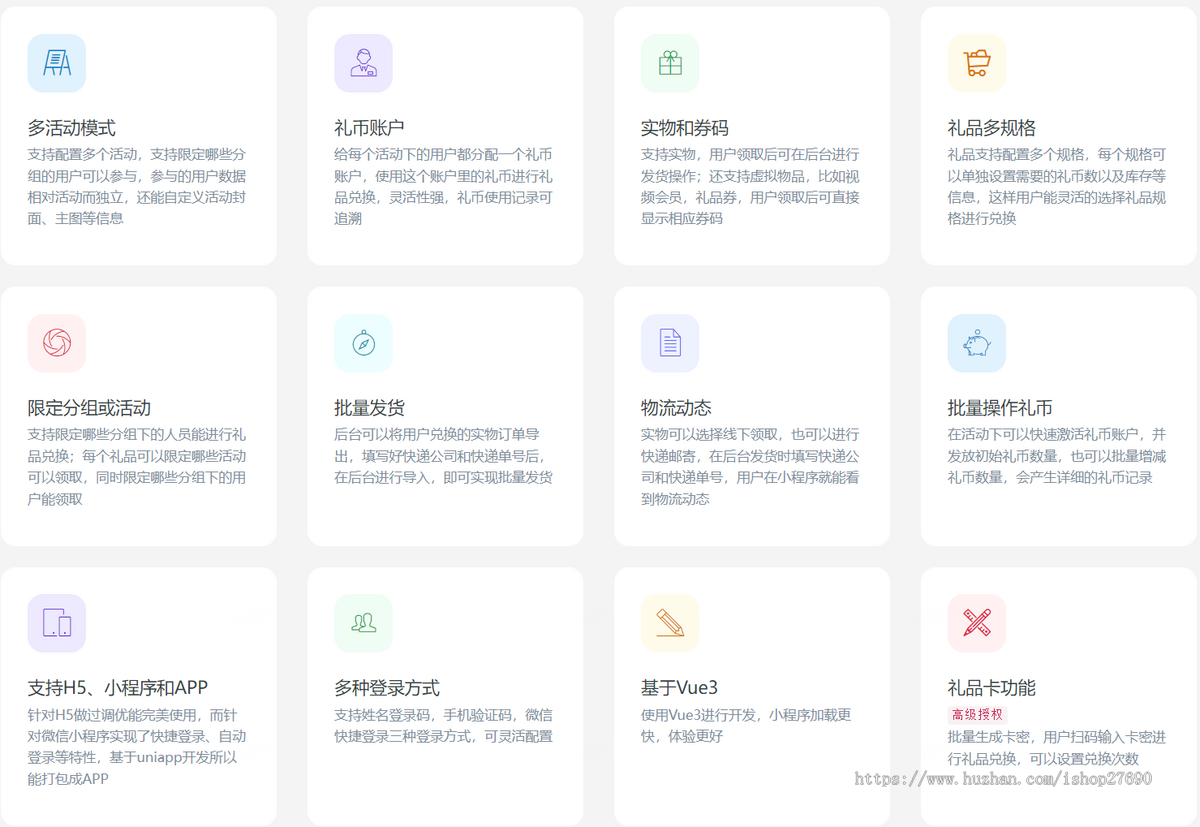Click the document icon above 物流动态

tap(670, 343)
